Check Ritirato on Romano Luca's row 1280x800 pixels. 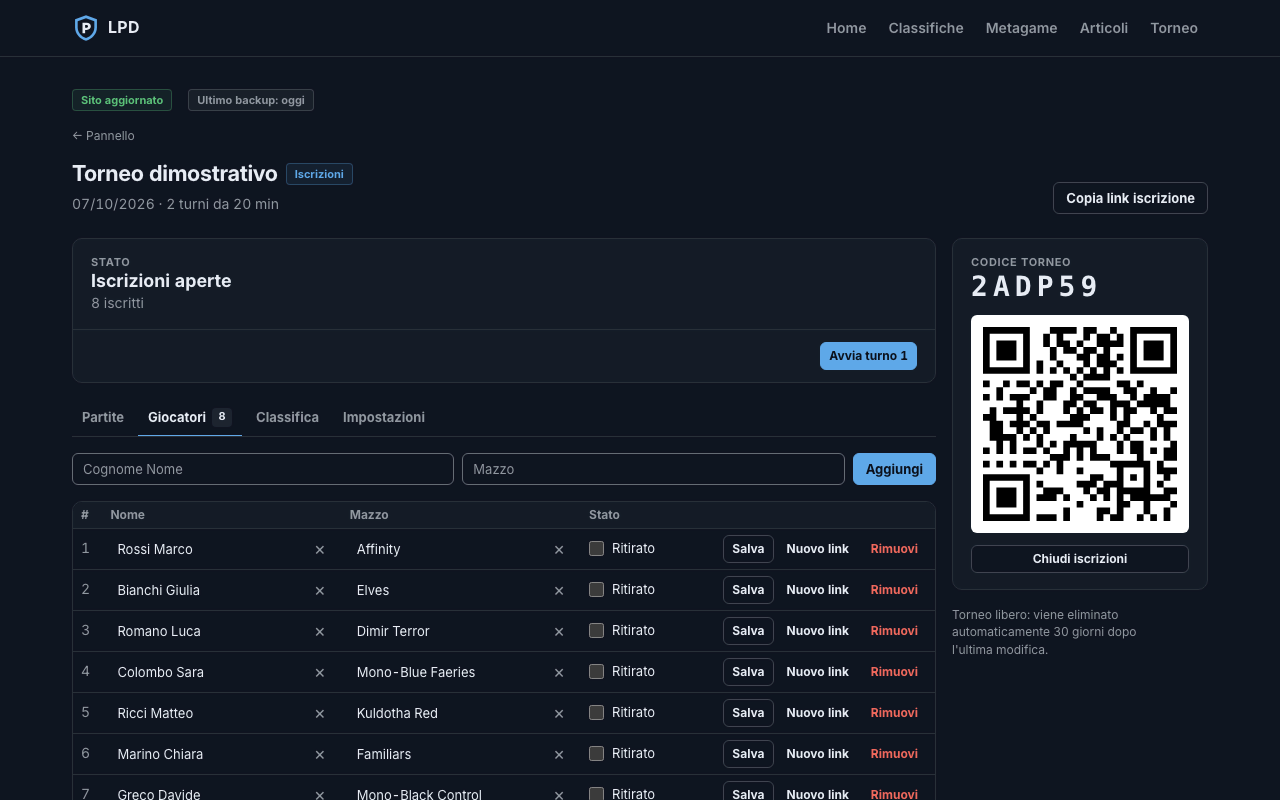pyautogui.click(x=597, y=630)
